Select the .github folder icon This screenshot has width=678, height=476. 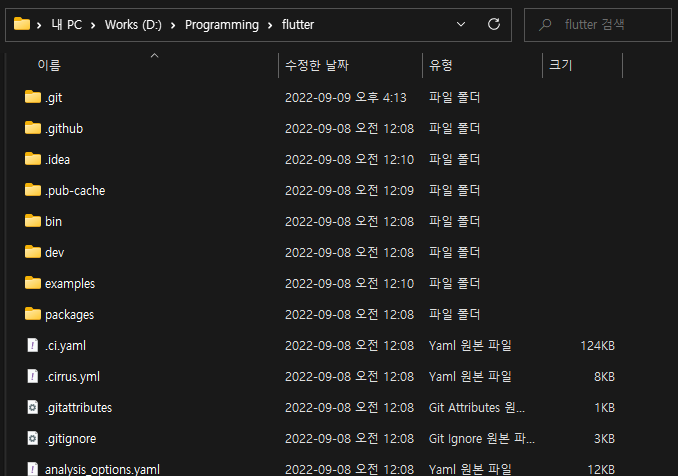click(x=33, y=128)
